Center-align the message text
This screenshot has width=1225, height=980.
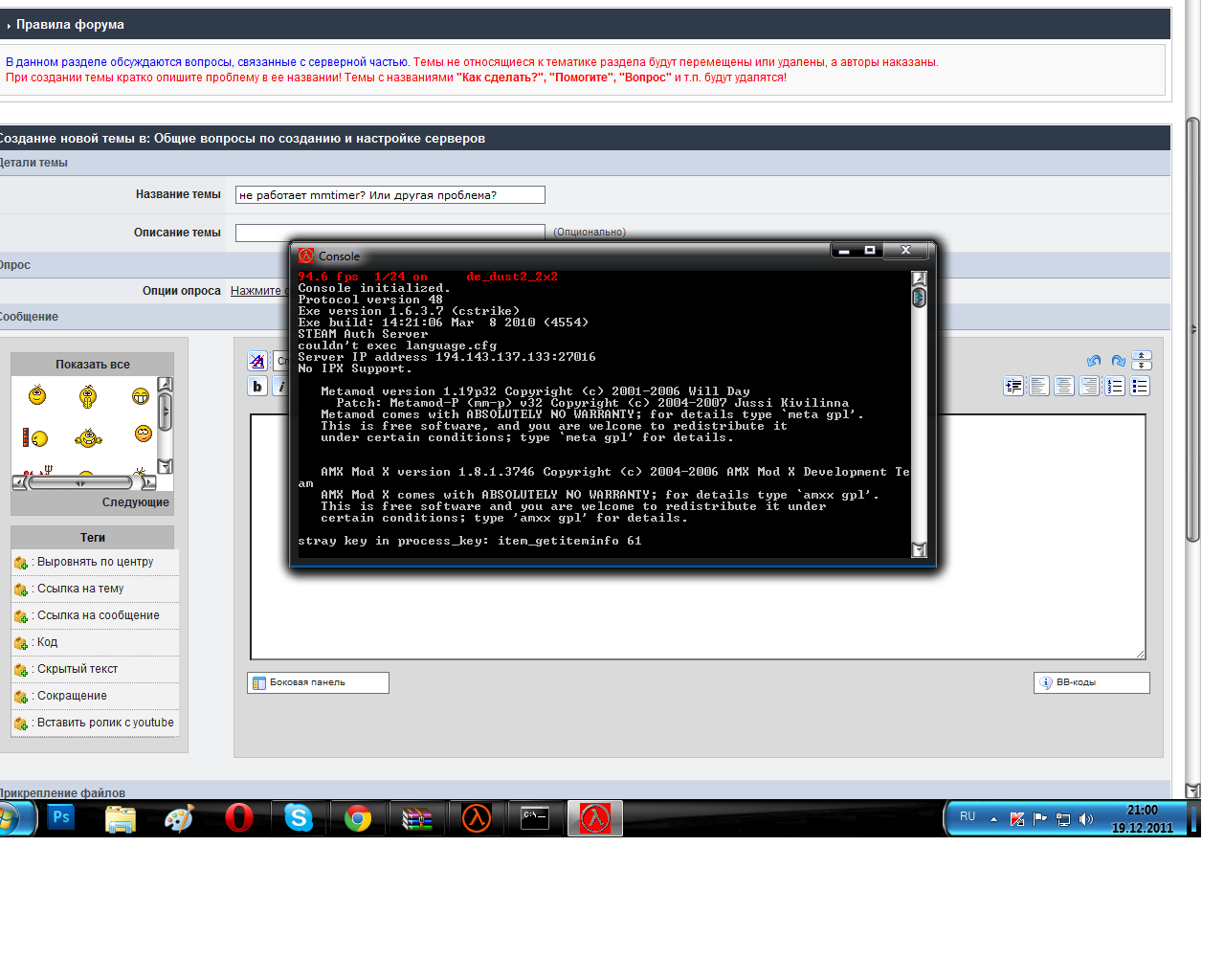(1063, 387)
